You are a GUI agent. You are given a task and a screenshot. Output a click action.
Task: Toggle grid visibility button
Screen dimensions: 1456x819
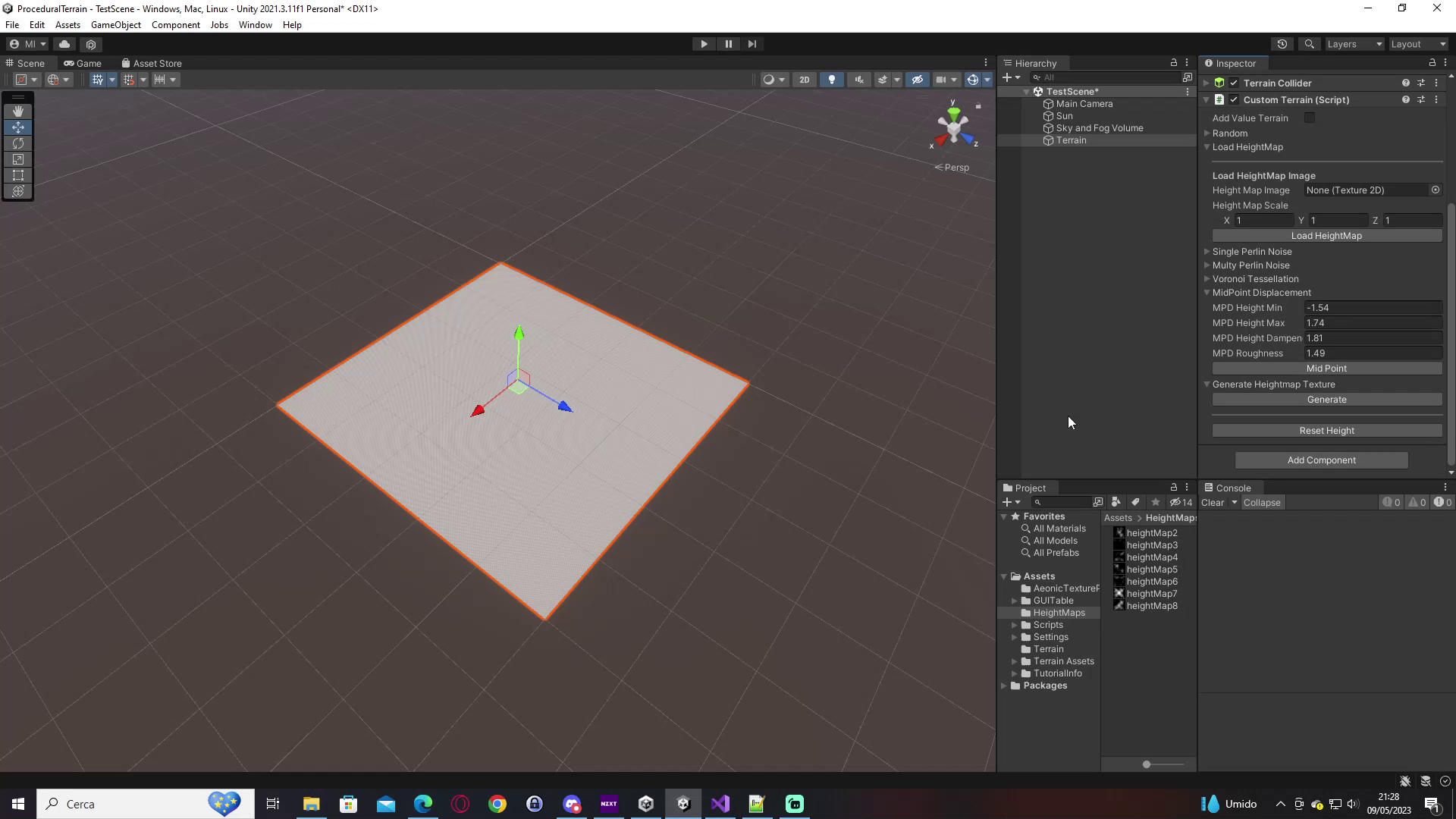tap(97, 80)
